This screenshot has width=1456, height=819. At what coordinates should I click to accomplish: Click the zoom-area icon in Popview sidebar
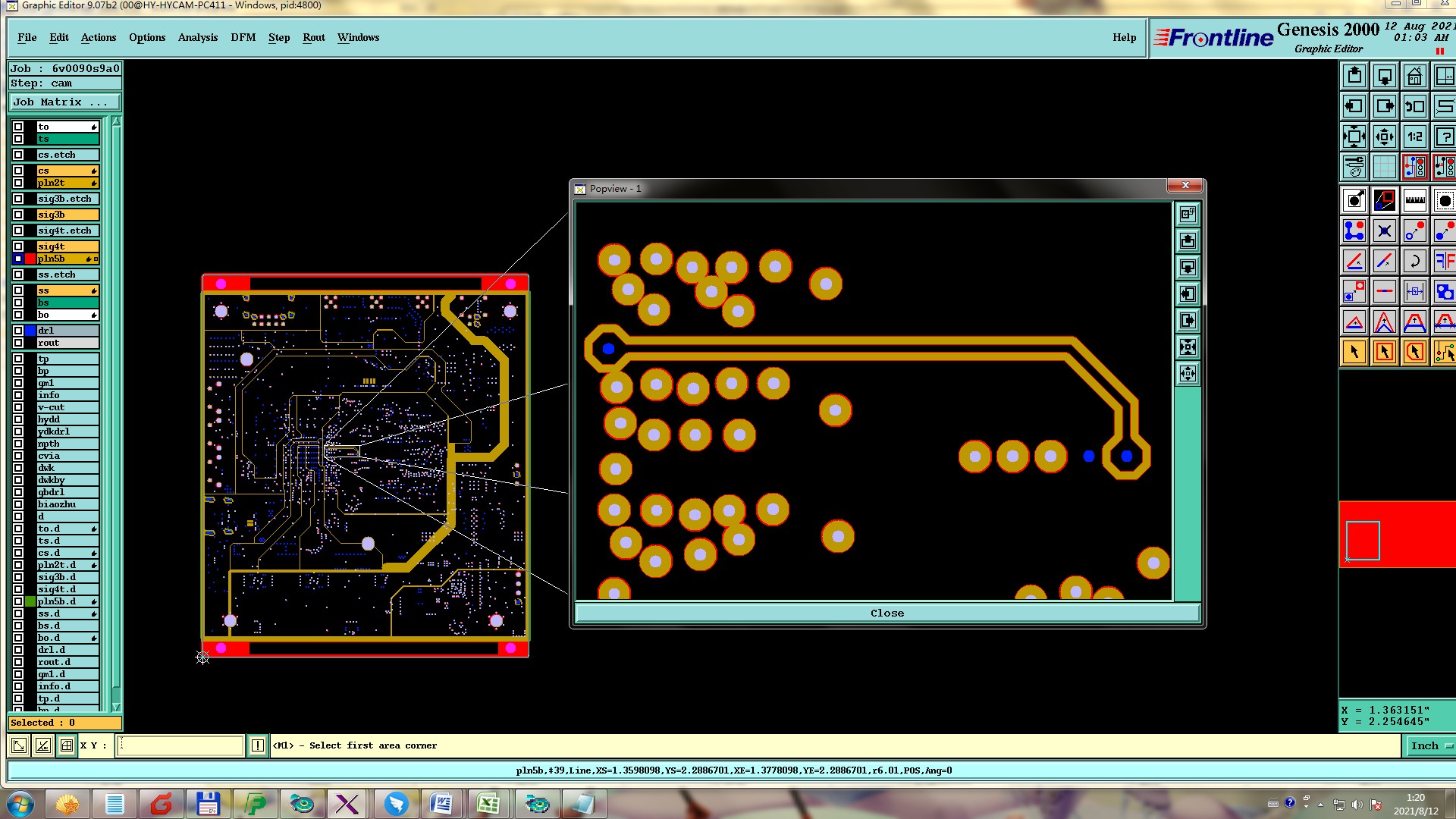tap(1188, 214)
